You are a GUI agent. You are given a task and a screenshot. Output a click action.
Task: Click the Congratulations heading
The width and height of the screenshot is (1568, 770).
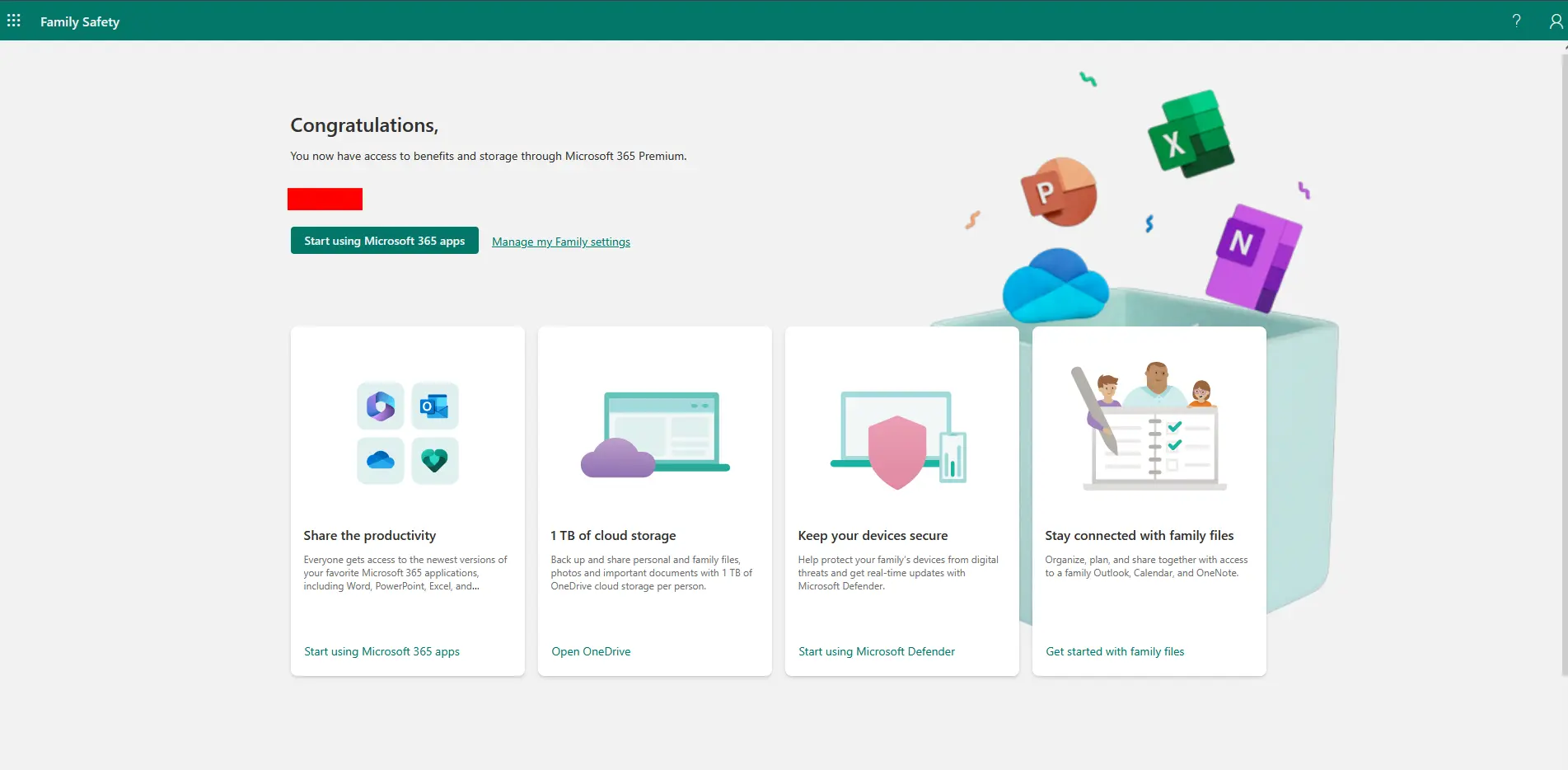(364, 125)
